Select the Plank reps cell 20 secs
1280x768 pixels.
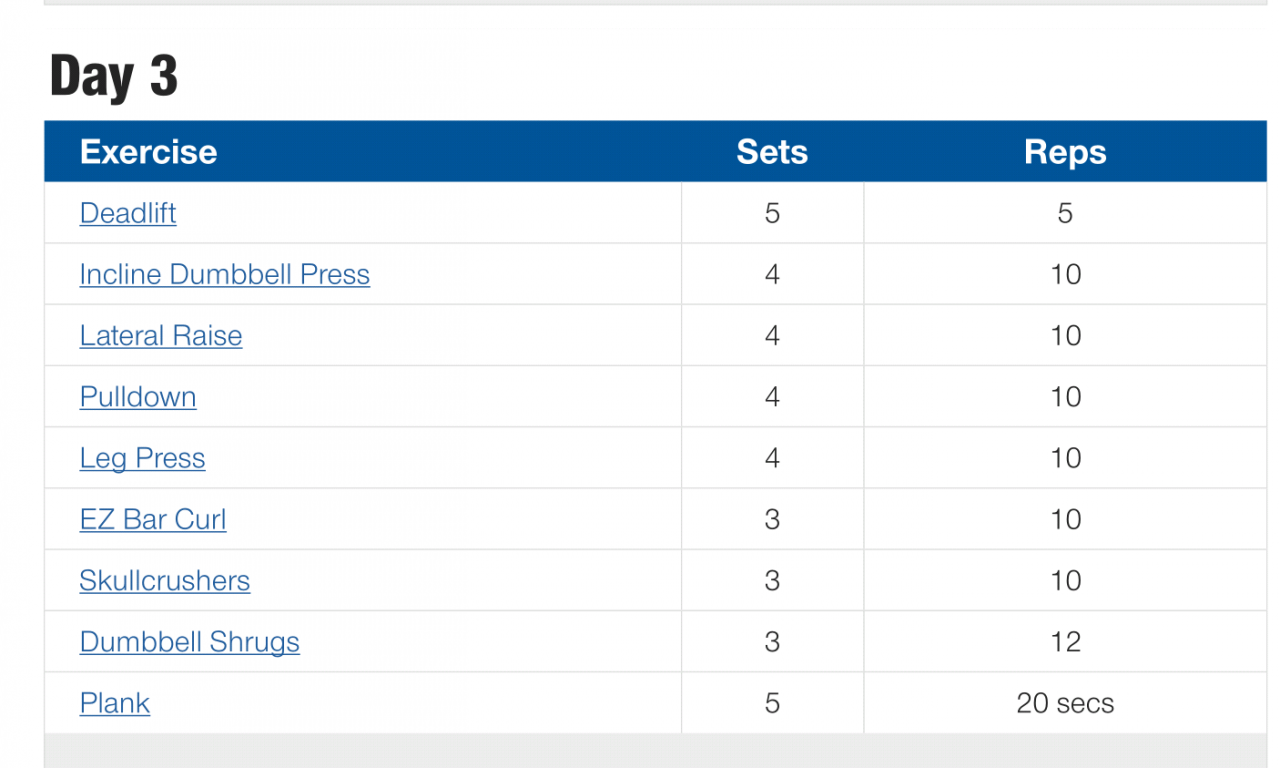(x=1065, y=703)
